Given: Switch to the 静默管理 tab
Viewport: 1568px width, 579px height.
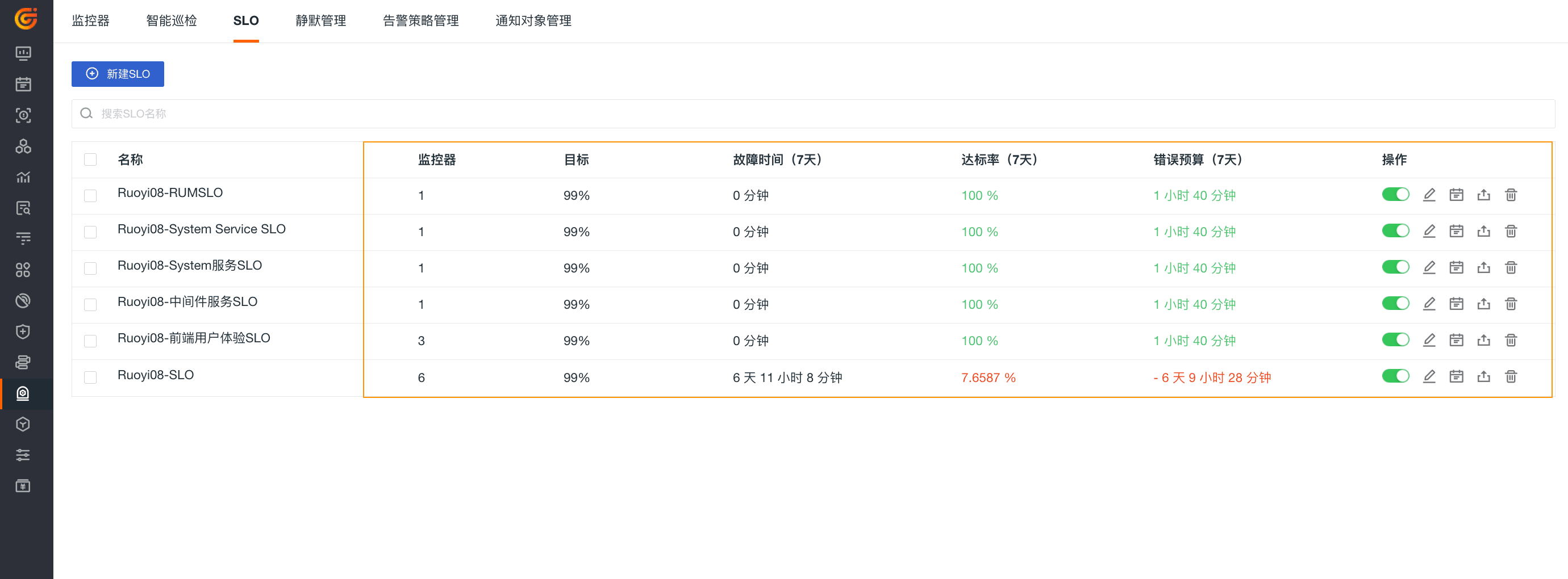Looking at the screenshot, I should click(321, 20).
